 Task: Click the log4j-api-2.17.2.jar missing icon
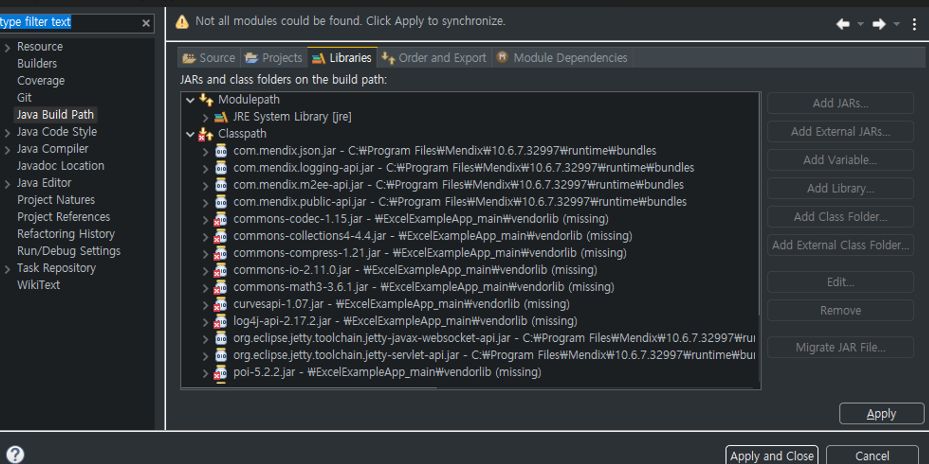point(220,322)
